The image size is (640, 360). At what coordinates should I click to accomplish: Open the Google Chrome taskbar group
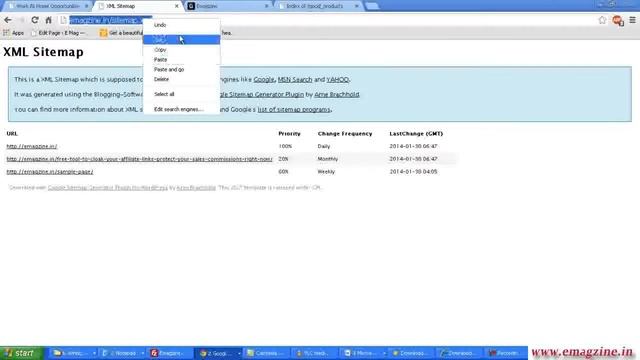point(219,353)
